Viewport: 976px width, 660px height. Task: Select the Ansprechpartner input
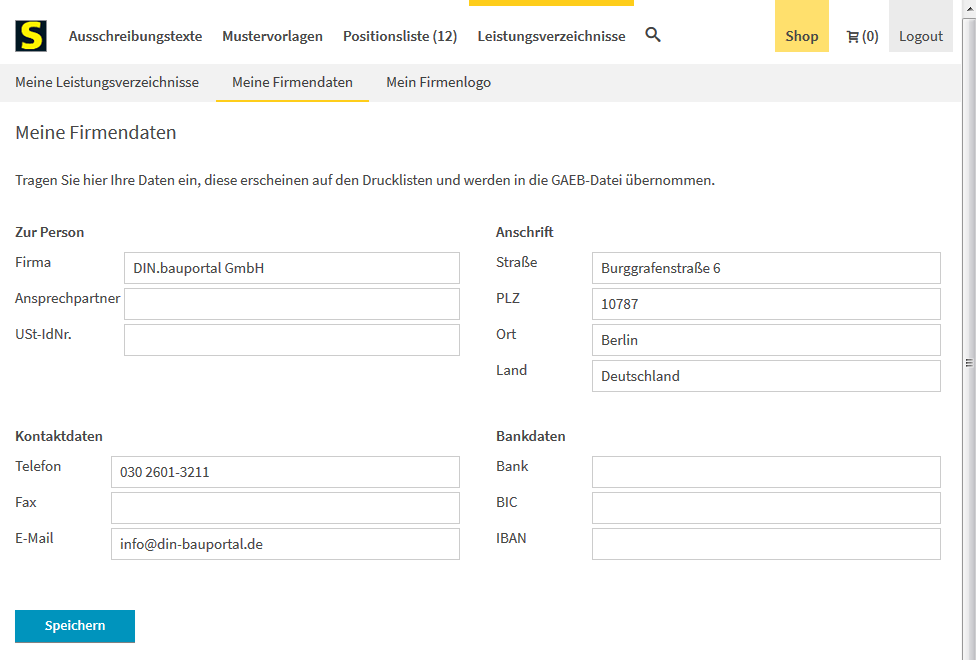click(x=291, y=304)
